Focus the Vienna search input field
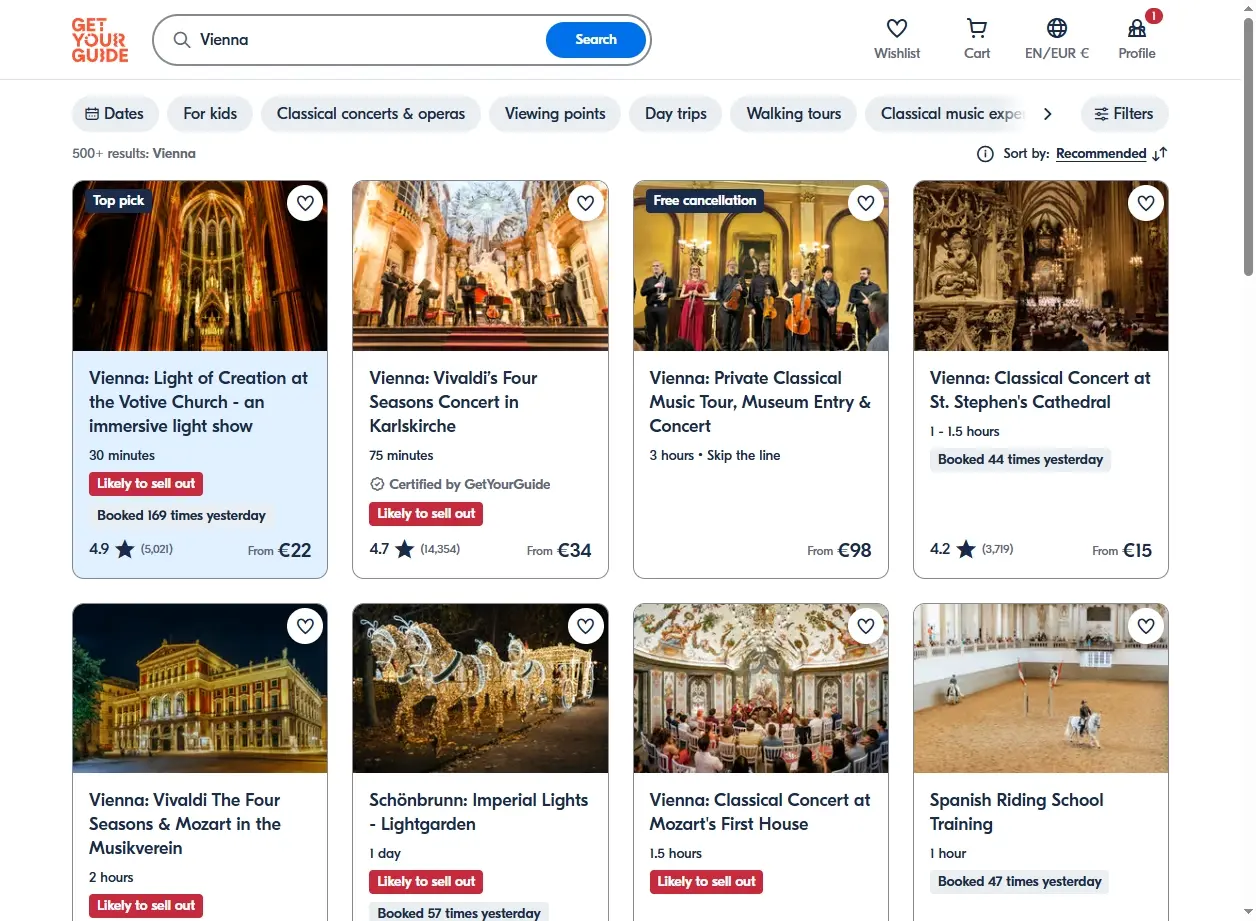This screenshot has width=1256, height=921. 370,40
